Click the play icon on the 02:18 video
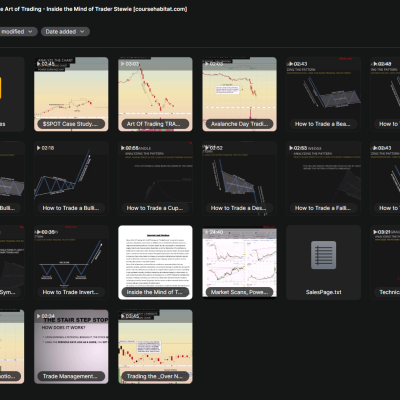This screenshot has width=400, height=400. click(39, 148)
